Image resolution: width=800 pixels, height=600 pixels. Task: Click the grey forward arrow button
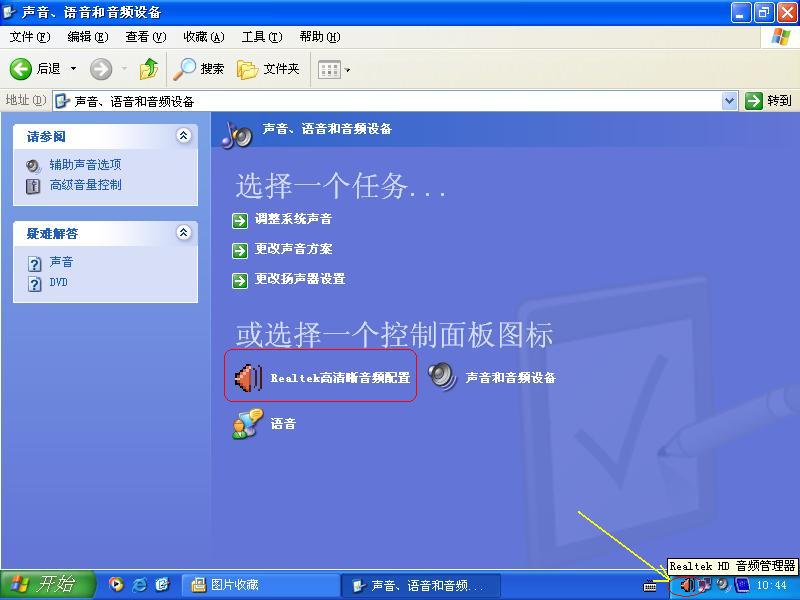(101, 69)
